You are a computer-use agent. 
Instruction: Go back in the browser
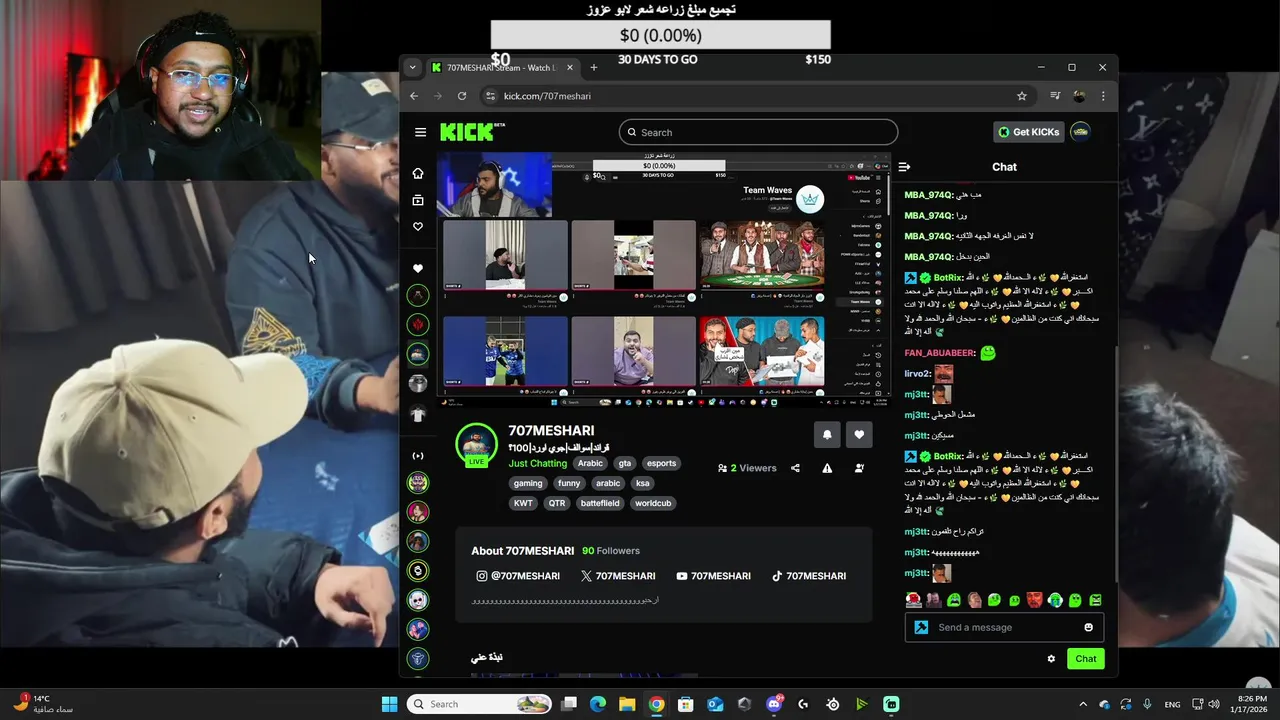[x=414, y=96]
